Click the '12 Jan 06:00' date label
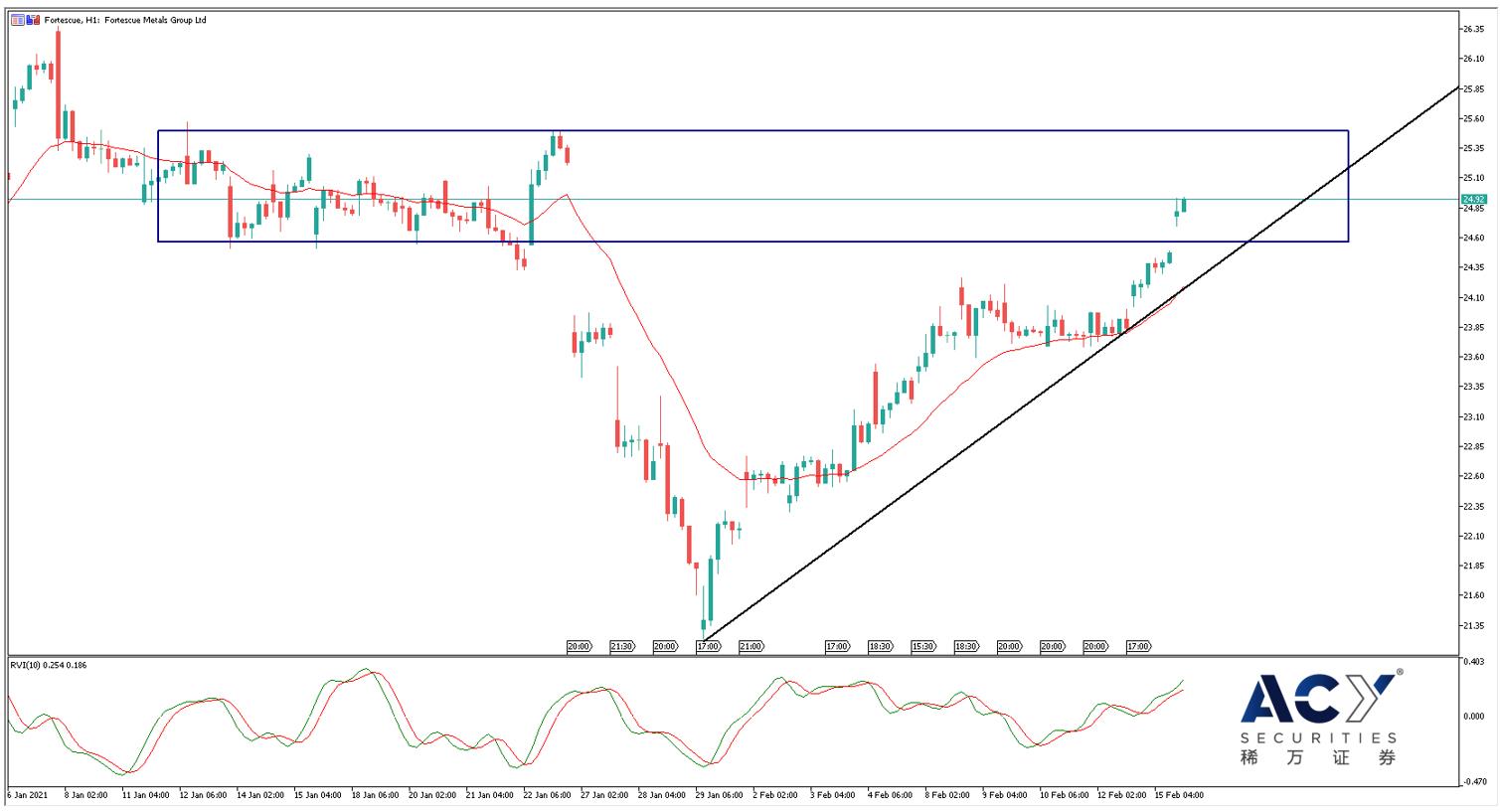Image resolution: width=1500 pixels, height=812 pixels. (x=205, y=795)
